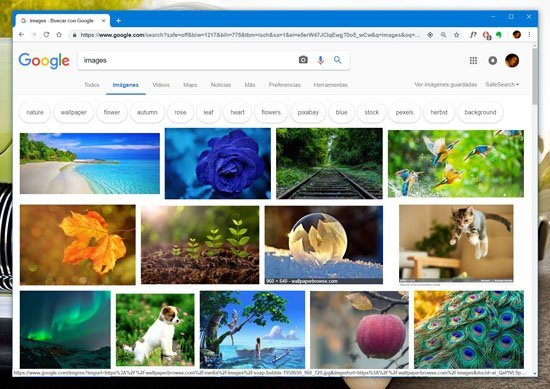The width and height of the screenshot is (550, 389).
Task: Select the 'pixabay' chip
Action: pyautogui.click(x=308, y=112)
